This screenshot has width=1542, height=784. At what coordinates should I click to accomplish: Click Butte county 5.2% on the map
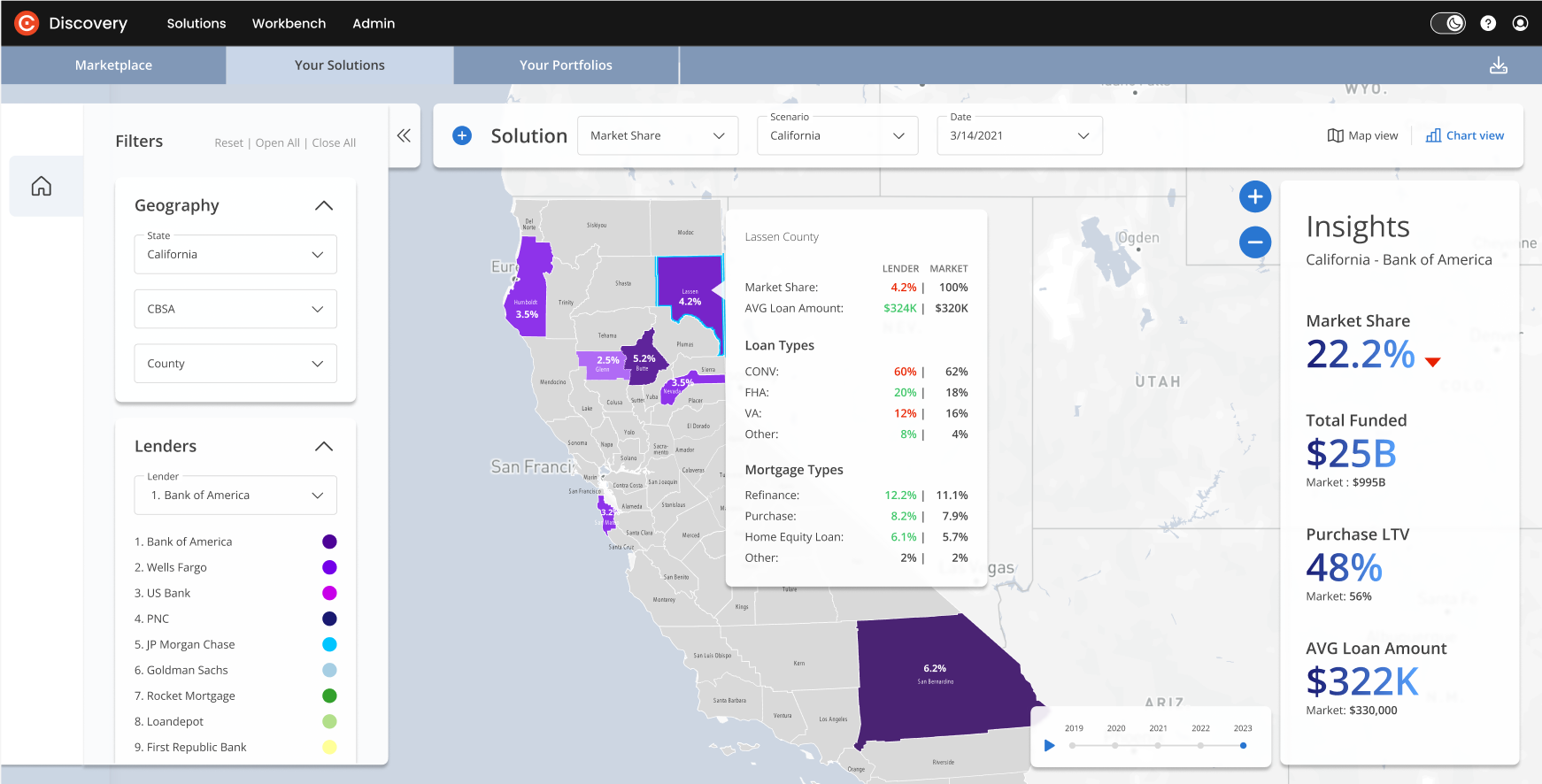(644, 359)
